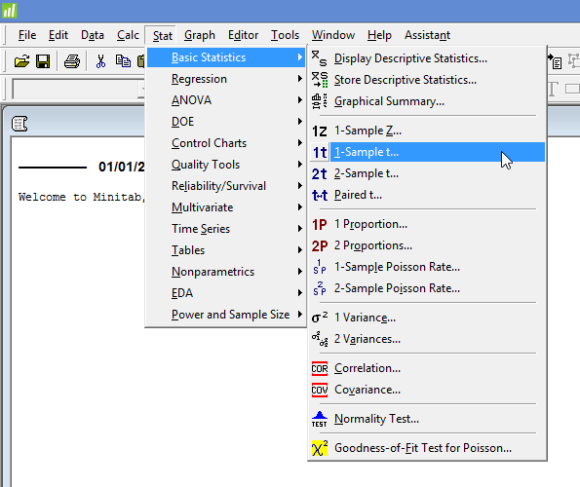Click the Copy icon in toolbar
The image size is (580, 487).
point(123,61)
